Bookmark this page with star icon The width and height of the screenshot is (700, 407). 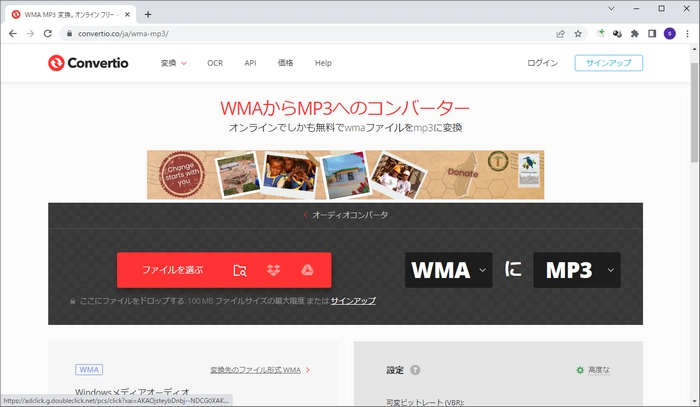pyautogui.click(x=578, y=33)
